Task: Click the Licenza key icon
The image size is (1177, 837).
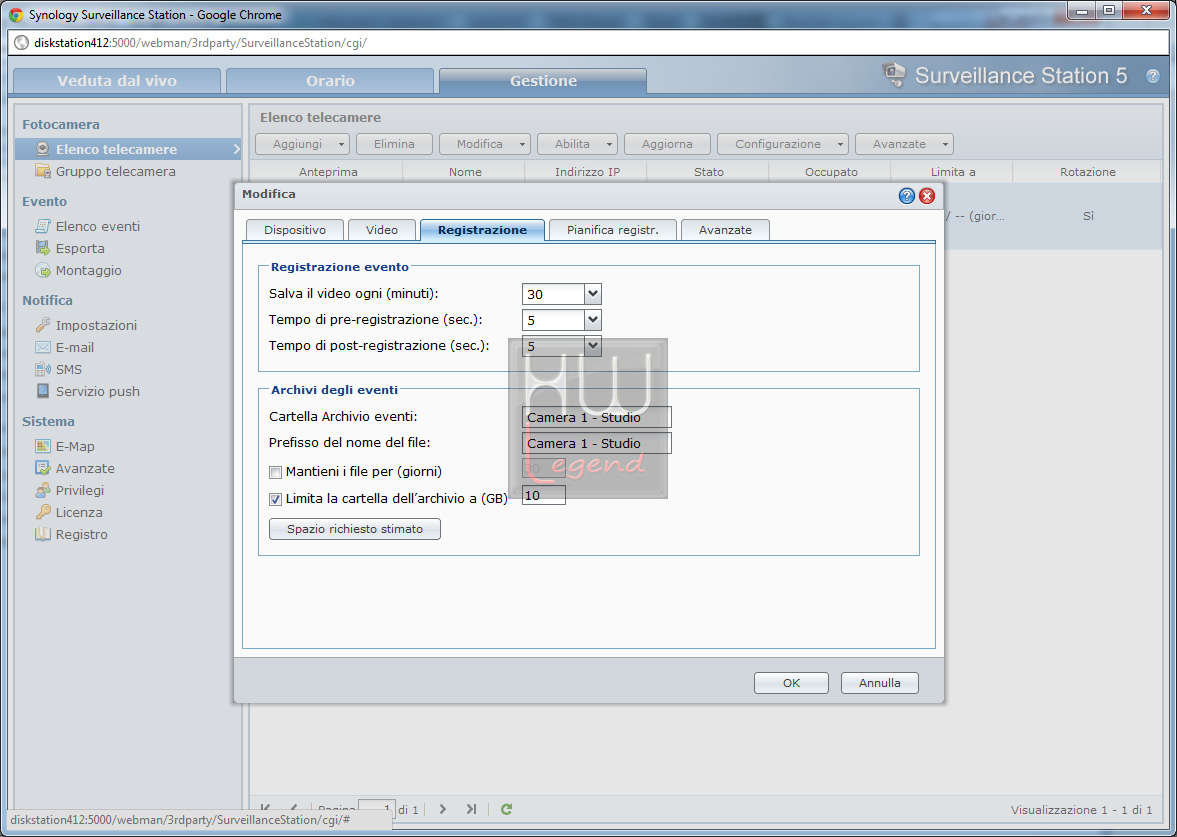Action: point(43,512)
